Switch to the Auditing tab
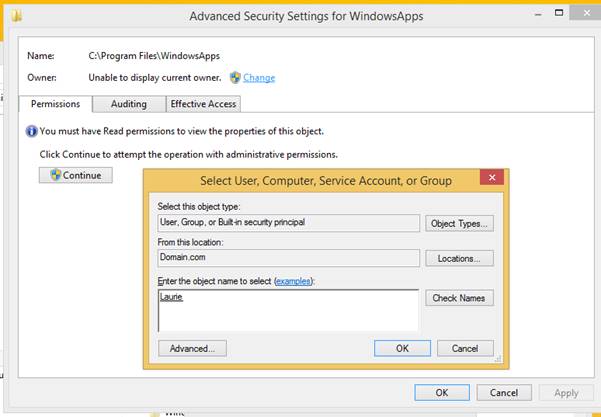 (129, 104)
